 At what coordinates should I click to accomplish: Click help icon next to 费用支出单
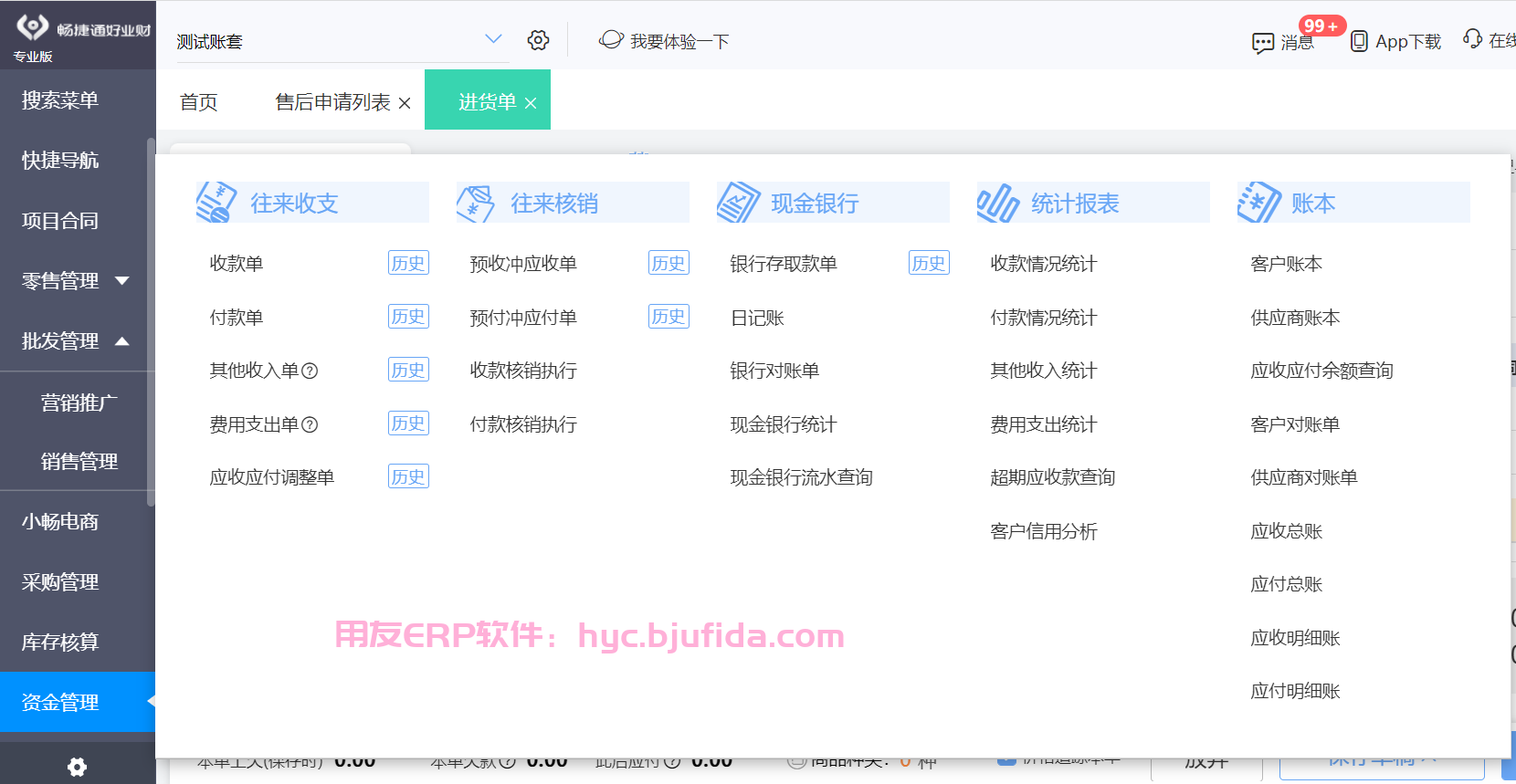310,424
